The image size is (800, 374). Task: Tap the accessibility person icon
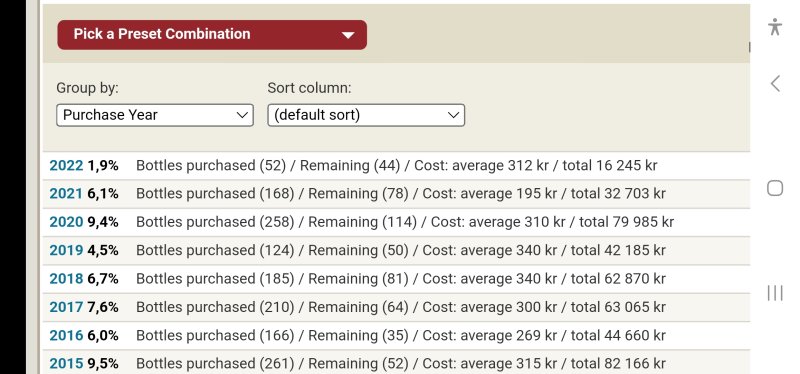click(774, 27)
